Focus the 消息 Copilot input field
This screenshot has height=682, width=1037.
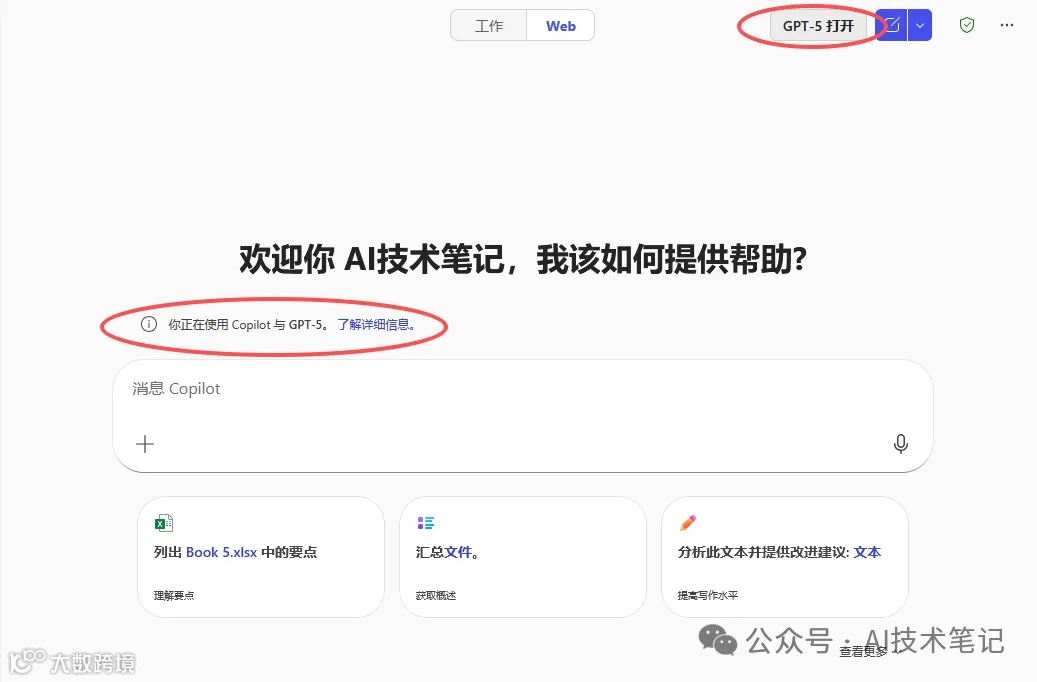(522, 416)
